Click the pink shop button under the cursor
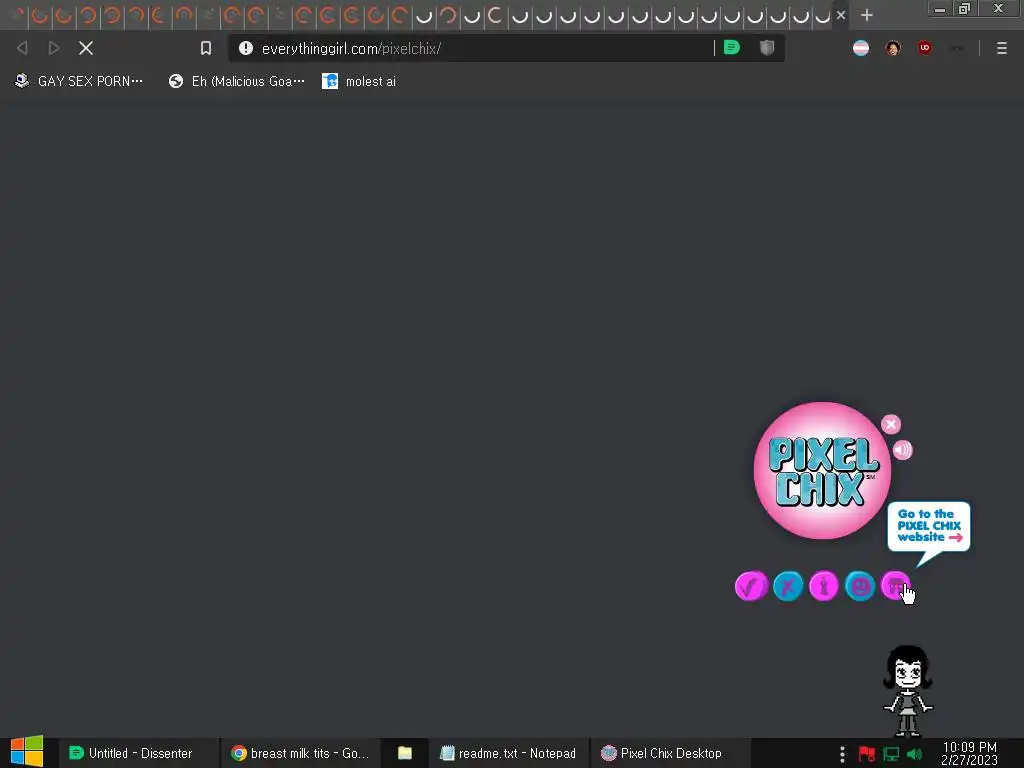This screenshot has width=1024, height=768. pos(895,586)
